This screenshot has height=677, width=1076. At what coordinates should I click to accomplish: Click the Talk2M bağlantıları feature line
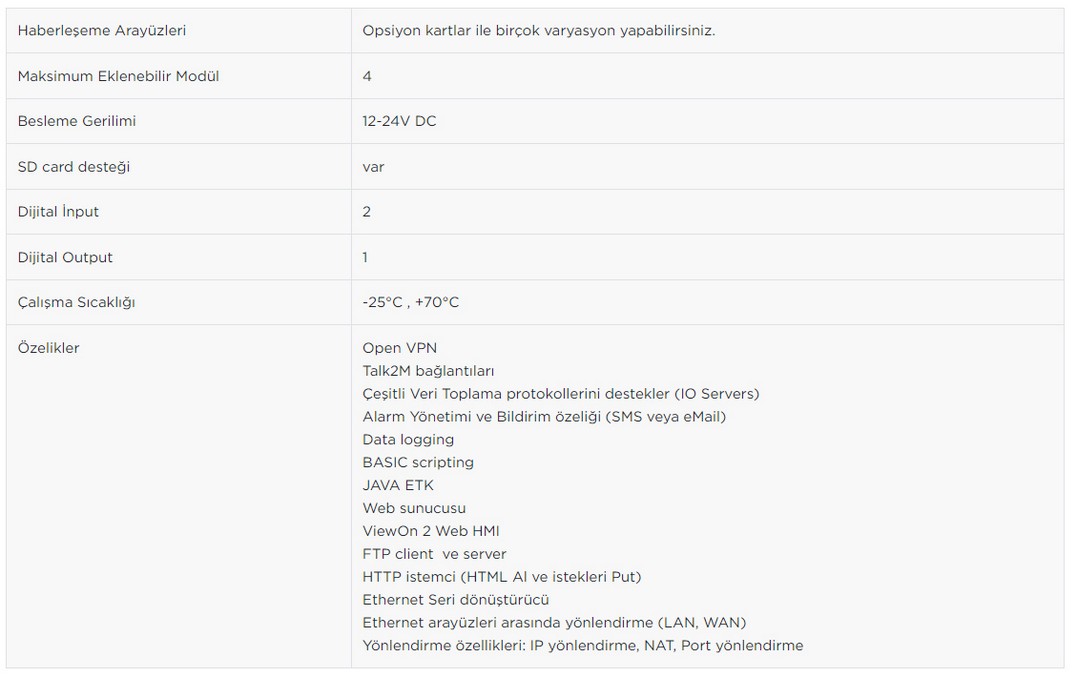428,371
